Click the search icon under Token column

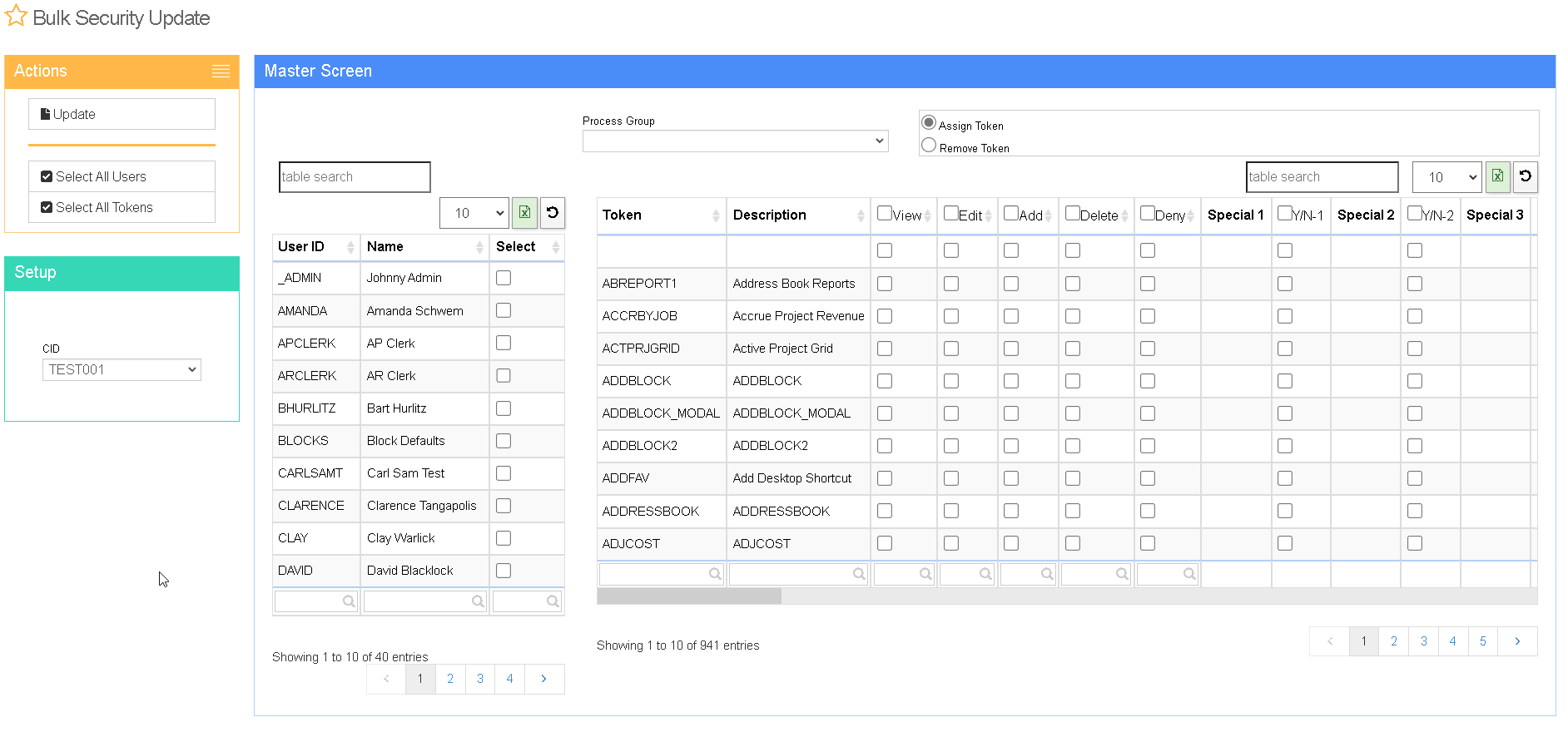click(715, 574)
